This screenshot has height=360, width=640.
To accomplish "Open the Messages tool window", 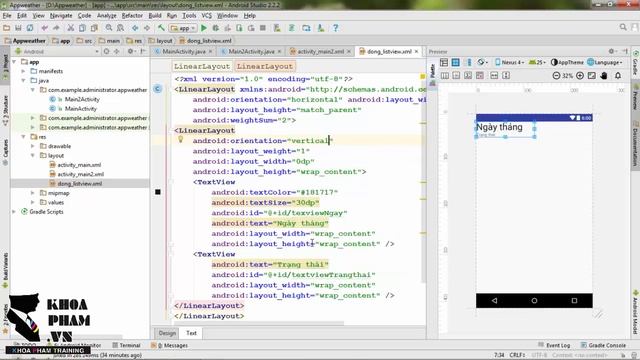I will point(170,345).
